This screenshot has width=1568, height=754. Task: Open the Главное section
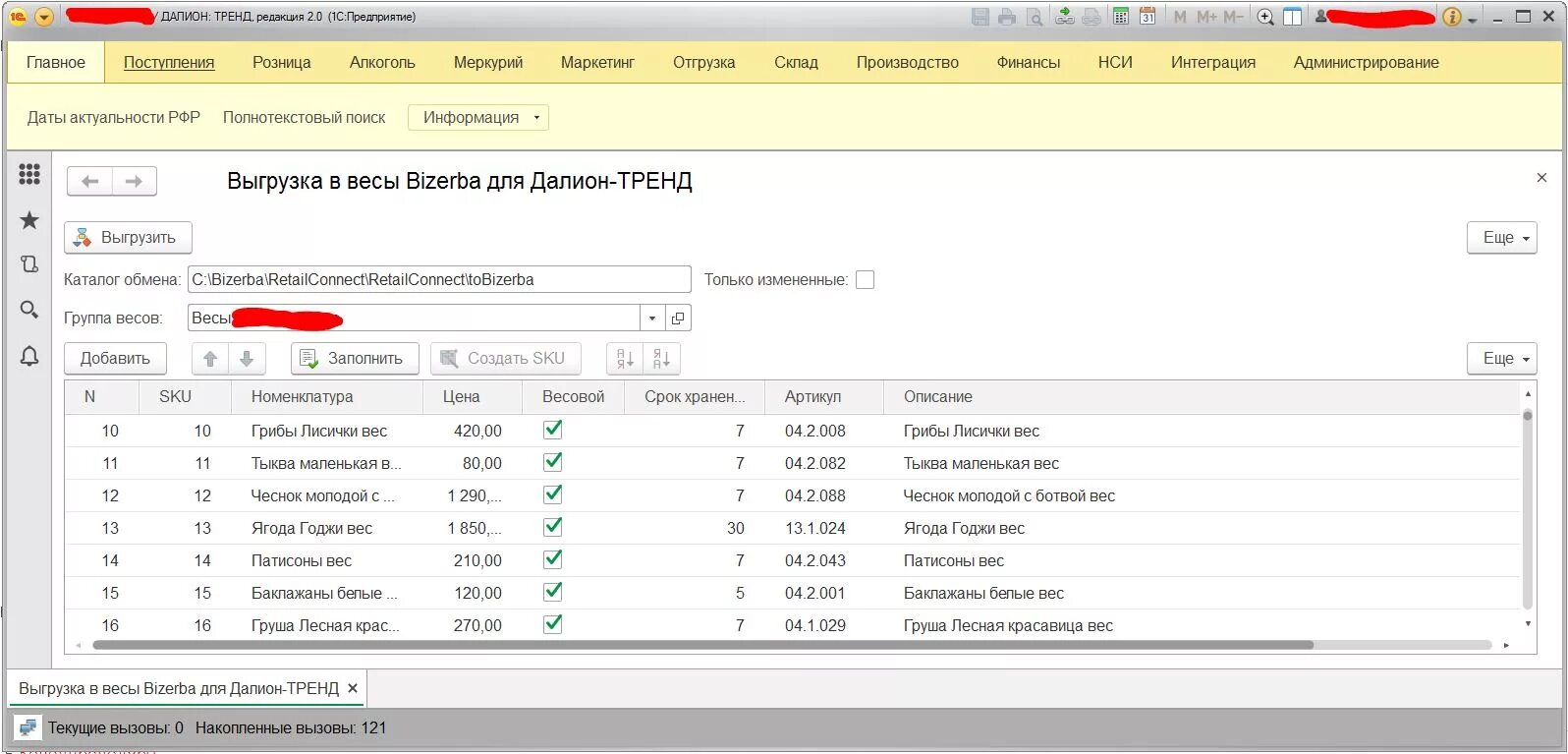[x=56, y=62]
